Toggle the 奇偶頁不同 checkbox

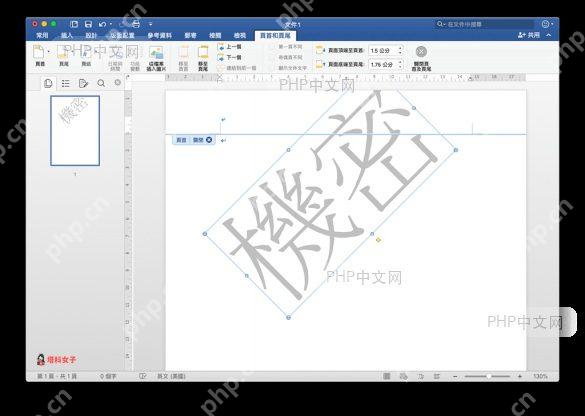290,57
